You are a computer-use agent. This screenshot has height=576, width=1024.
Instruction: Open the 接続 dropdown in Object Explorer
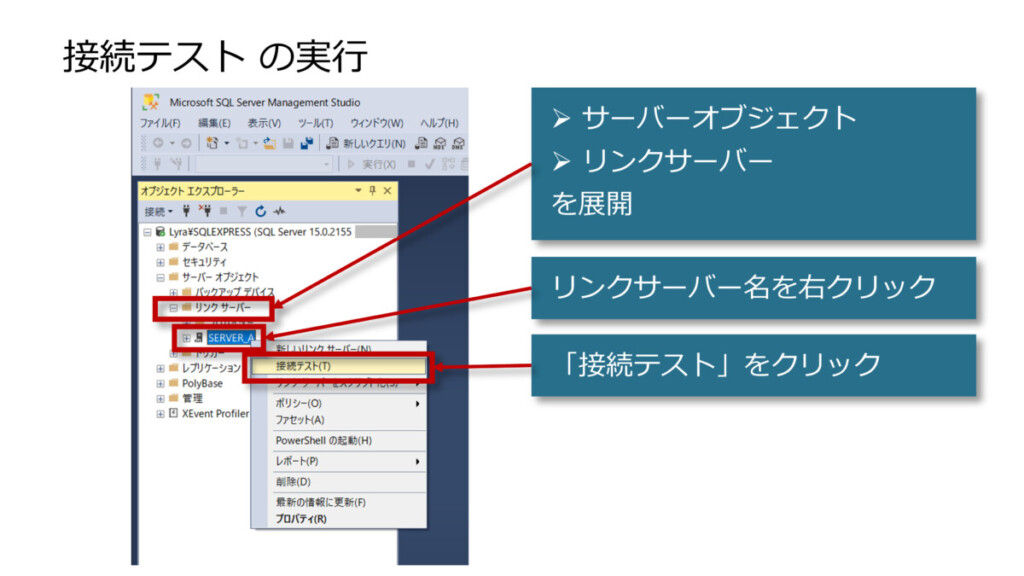coord(158,211)
